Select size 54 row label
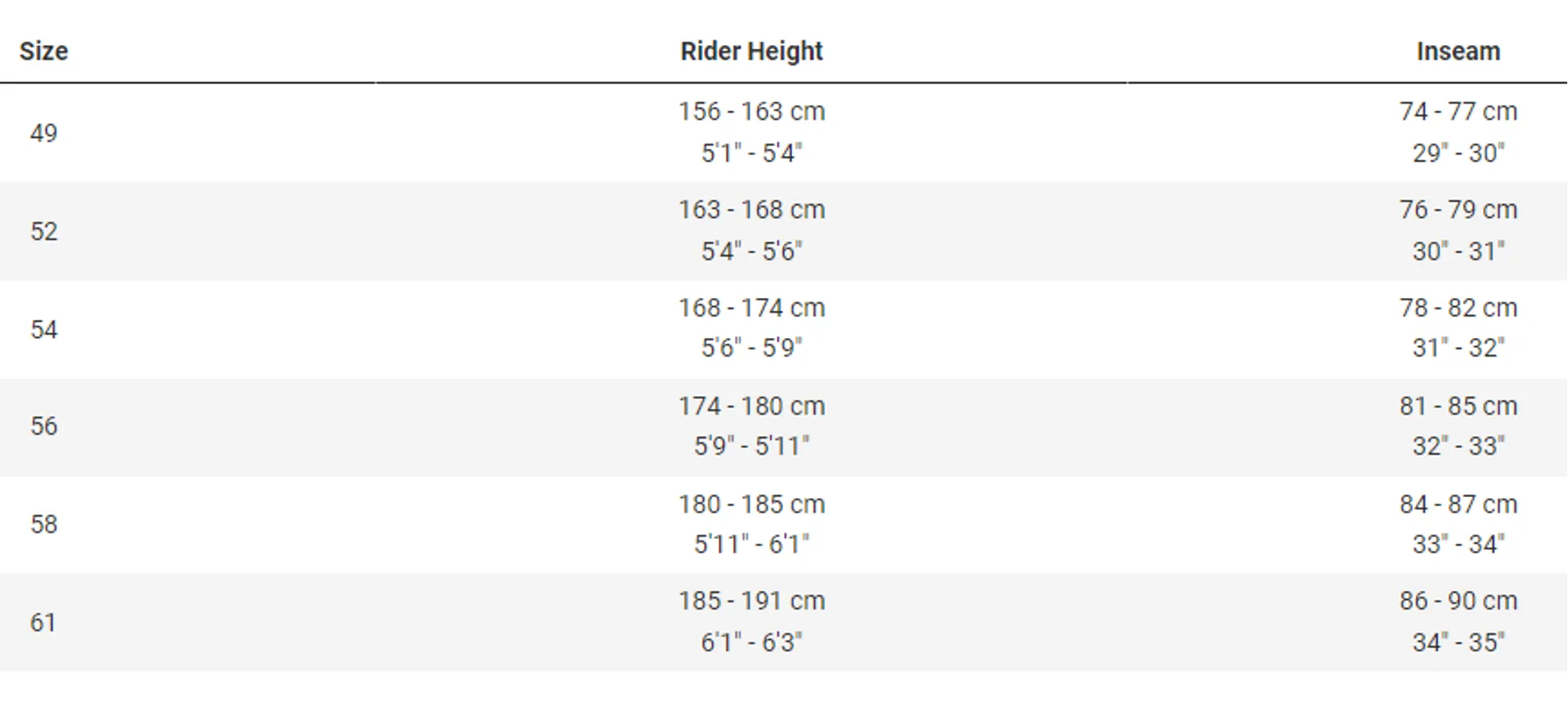 (44, 329)
